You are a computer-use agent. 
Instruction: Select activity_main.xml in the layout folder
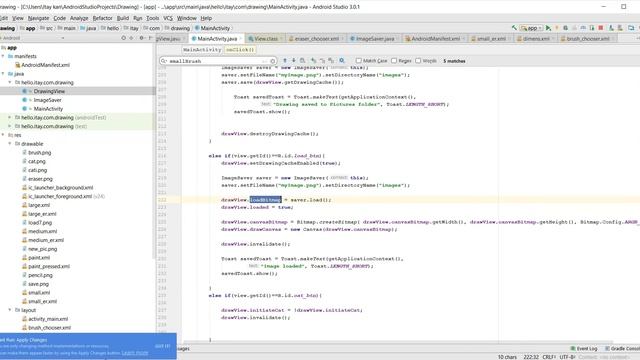pyautogui.click(x=48, y=319)
